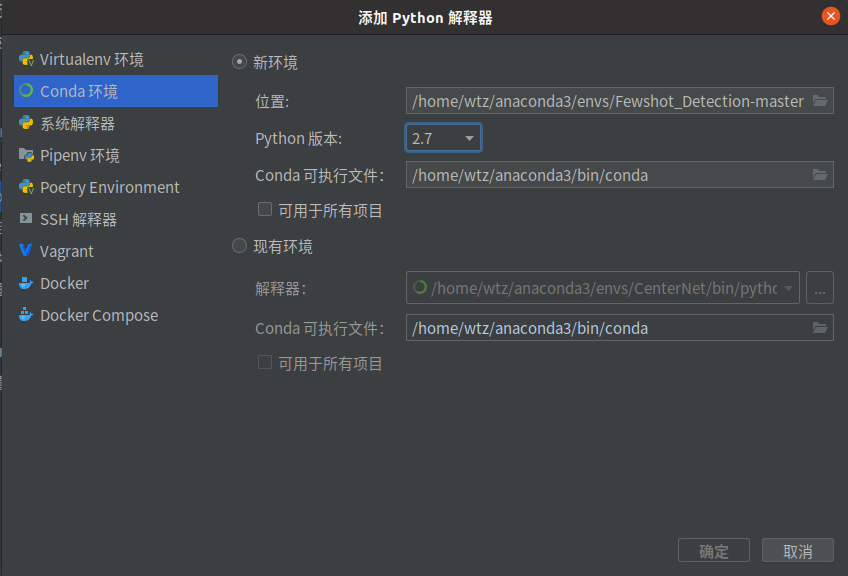The height and width of the screenshot is (576, 848).
Task: Open the Python 版本 dropdown
Action: tap(469, 138)
